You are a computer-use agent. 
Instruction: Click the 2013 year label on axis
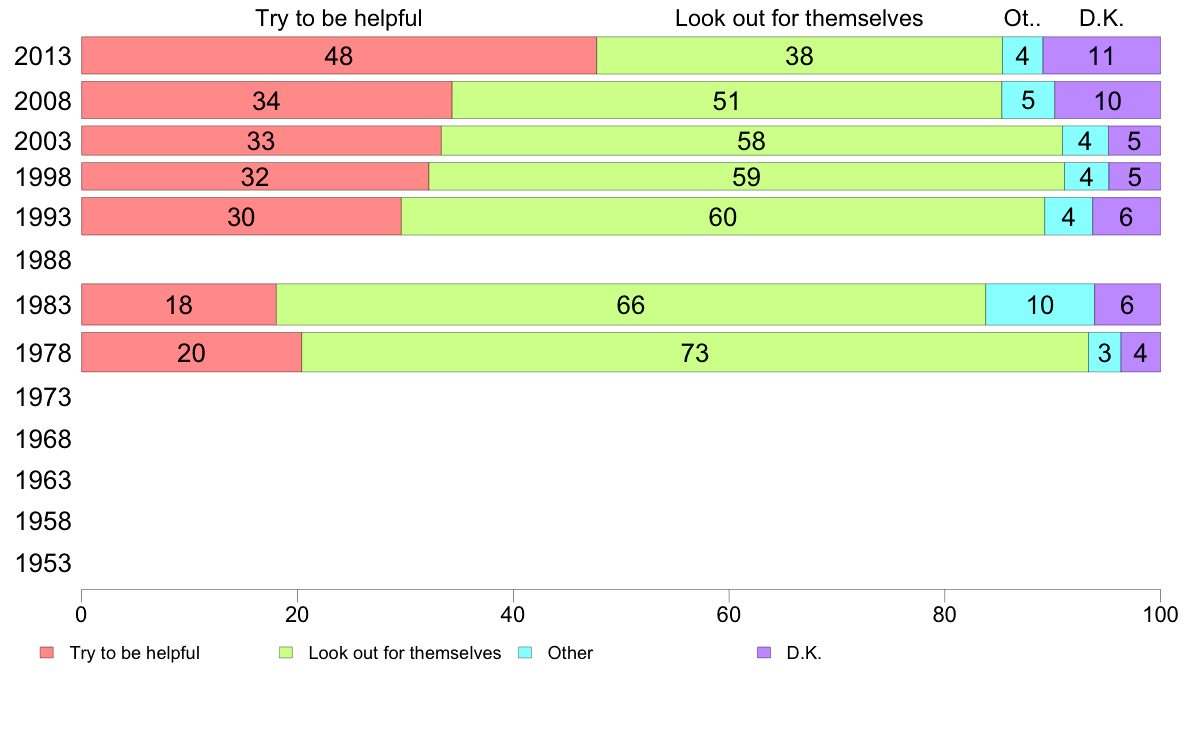pyautogui.click(x=44, y=56)
